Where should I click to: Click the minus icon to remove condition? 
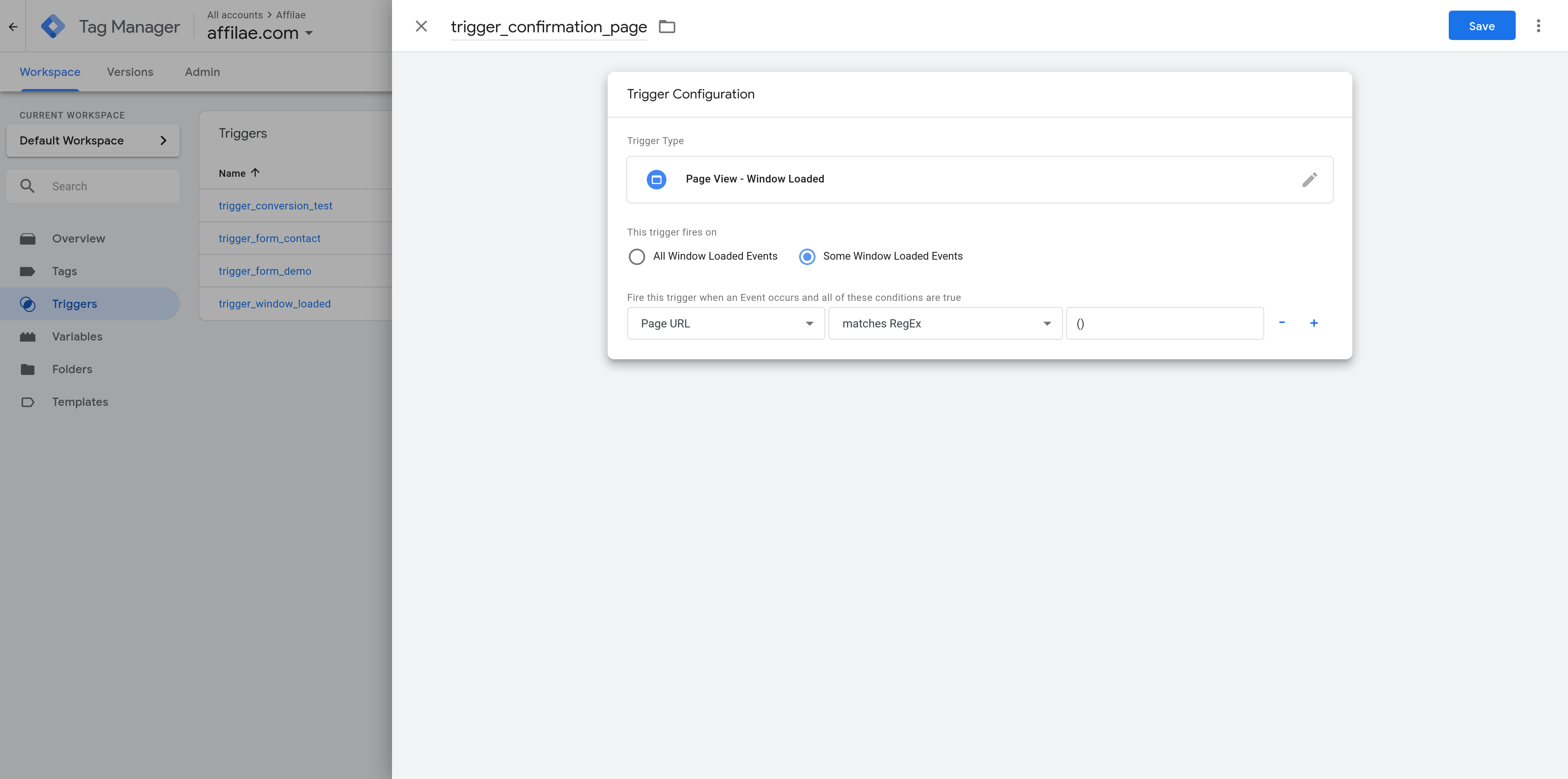(1282, 323)
